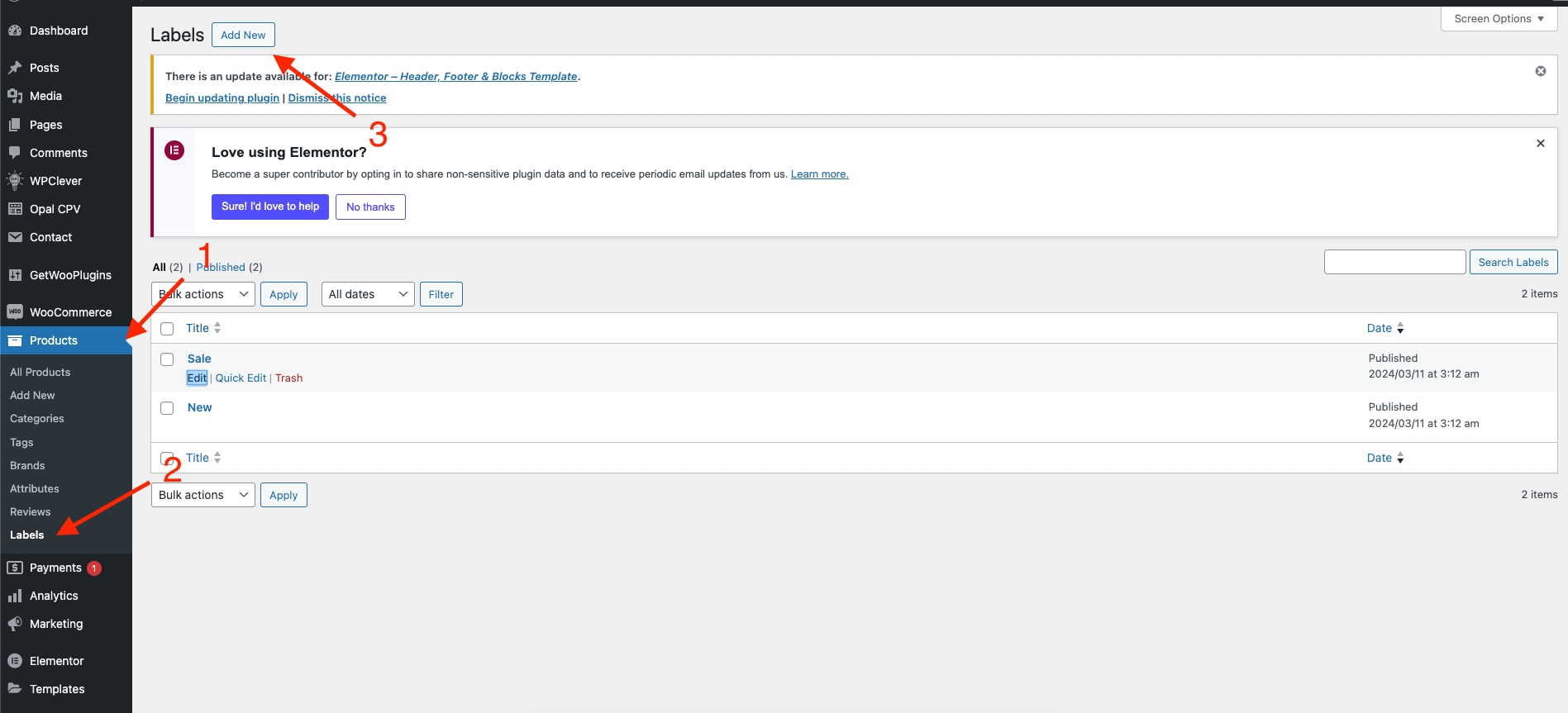Open Categories under Products menu
The width and height of the screenshot is (1568, 713).
[x=37, y=419]
